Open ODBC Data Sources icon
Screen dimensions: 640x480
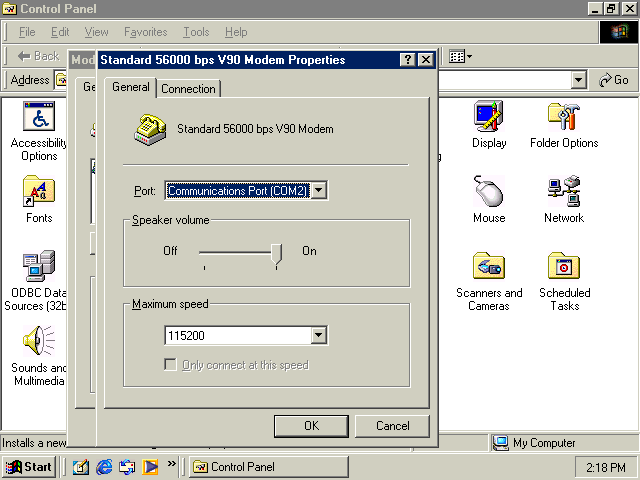pos(39,266)
